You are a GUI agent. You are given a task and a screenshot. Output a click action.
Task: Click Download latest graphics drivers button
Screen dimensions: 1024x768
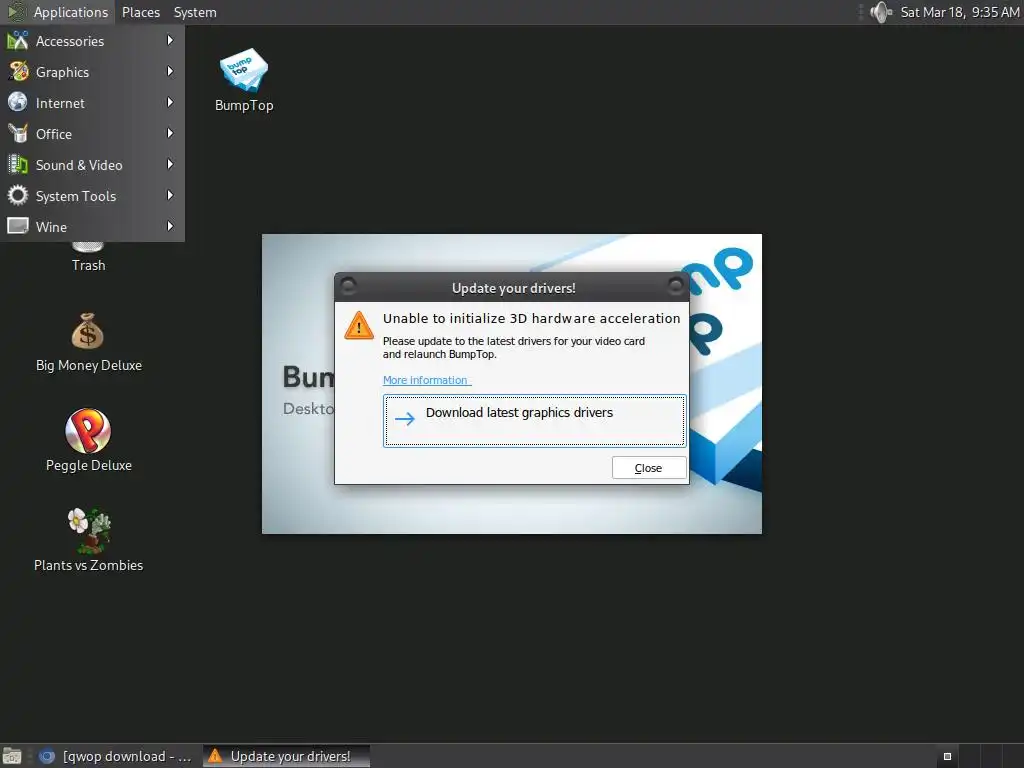point(534,421)
